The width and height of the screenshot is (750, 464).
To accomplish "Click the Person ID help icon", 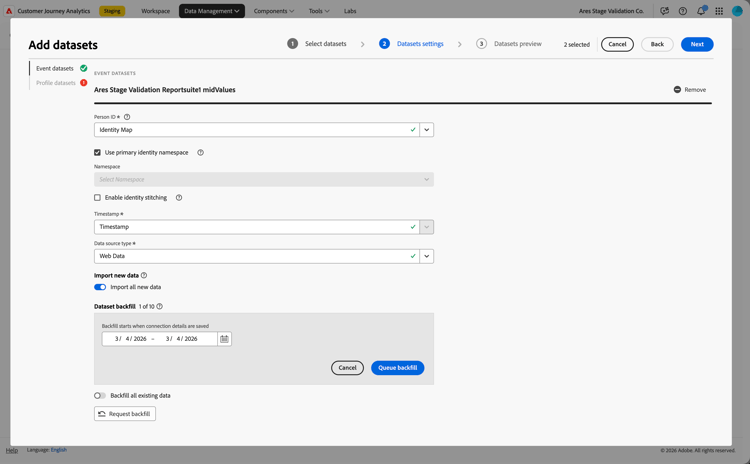I will [127, 117].
